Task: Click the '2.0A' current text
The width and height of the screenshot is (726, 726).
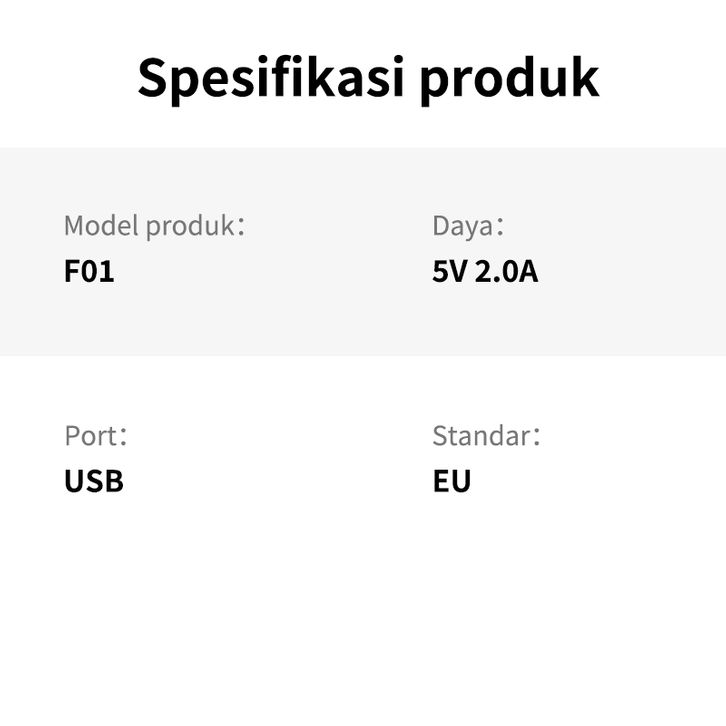Action: [506, 271]
